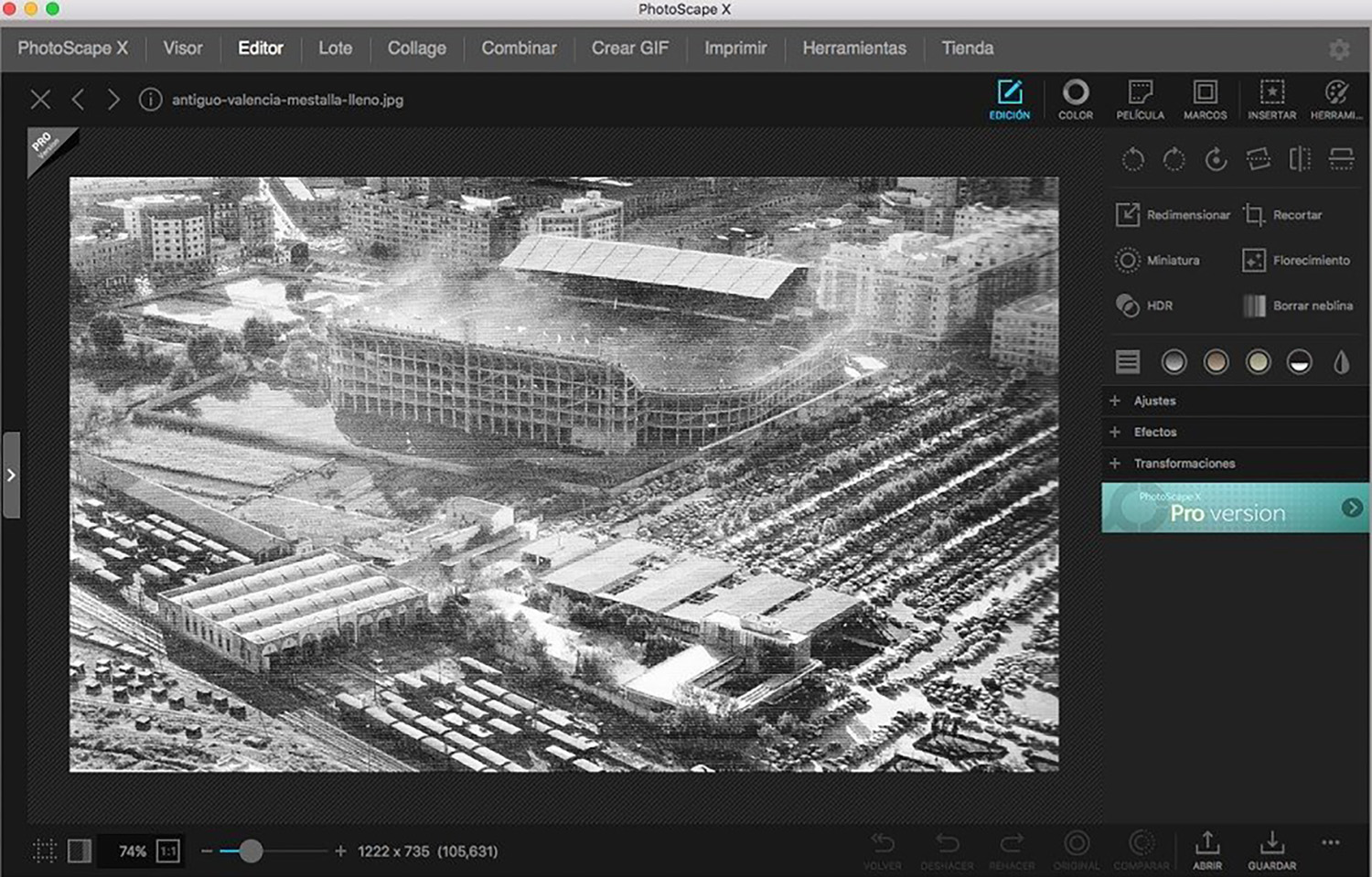Click Redimensionar to resize the image
Image resolution: width=1372 pixels, height=877 pixels.
click(1173, 215)
